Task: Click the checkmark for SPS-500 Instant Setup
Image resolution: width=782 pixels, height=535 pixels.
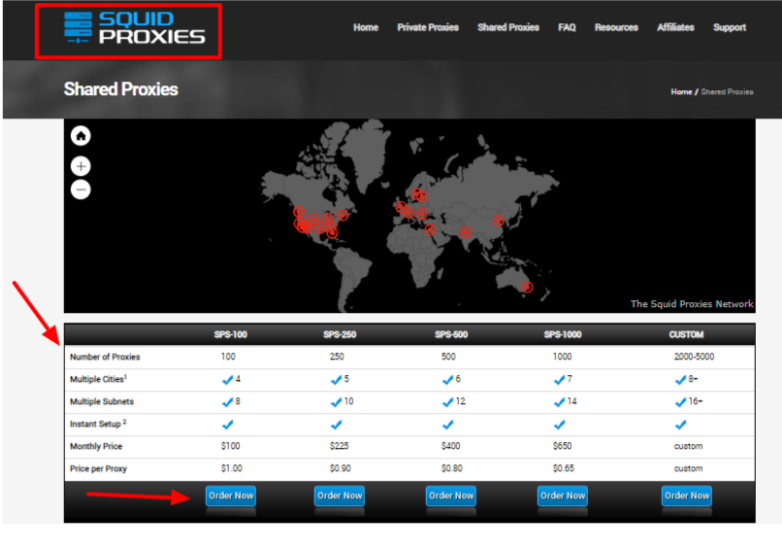Action: tap(448, 425)
